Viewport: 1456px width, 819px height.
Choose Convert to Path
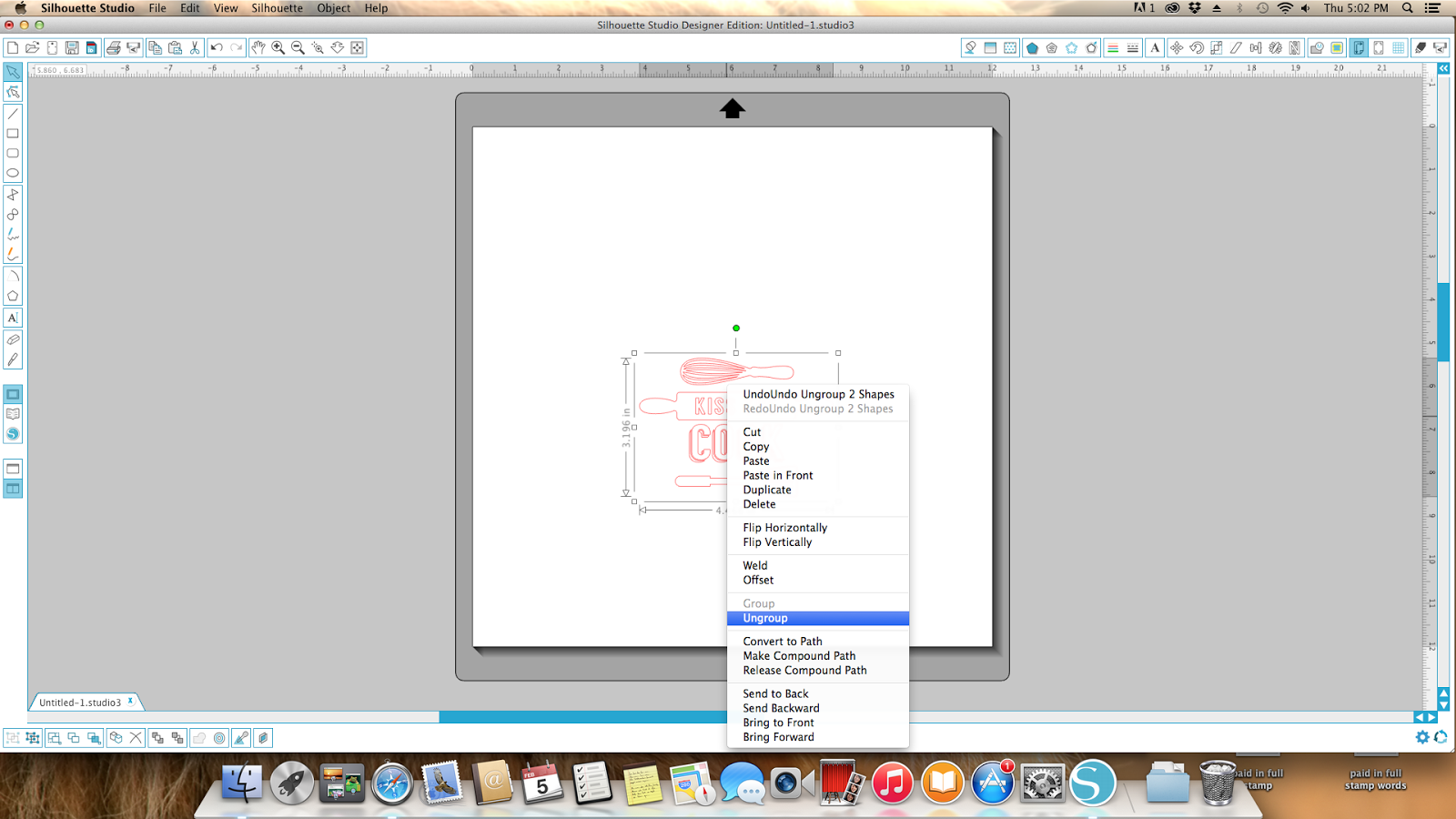point(818,642)
